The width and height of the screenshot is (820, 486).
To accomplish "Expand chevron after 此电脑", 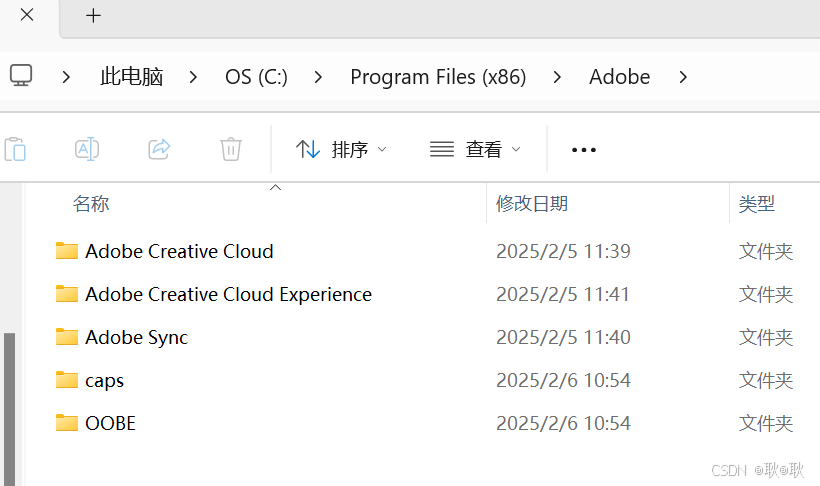I will (x=193, y=77).
